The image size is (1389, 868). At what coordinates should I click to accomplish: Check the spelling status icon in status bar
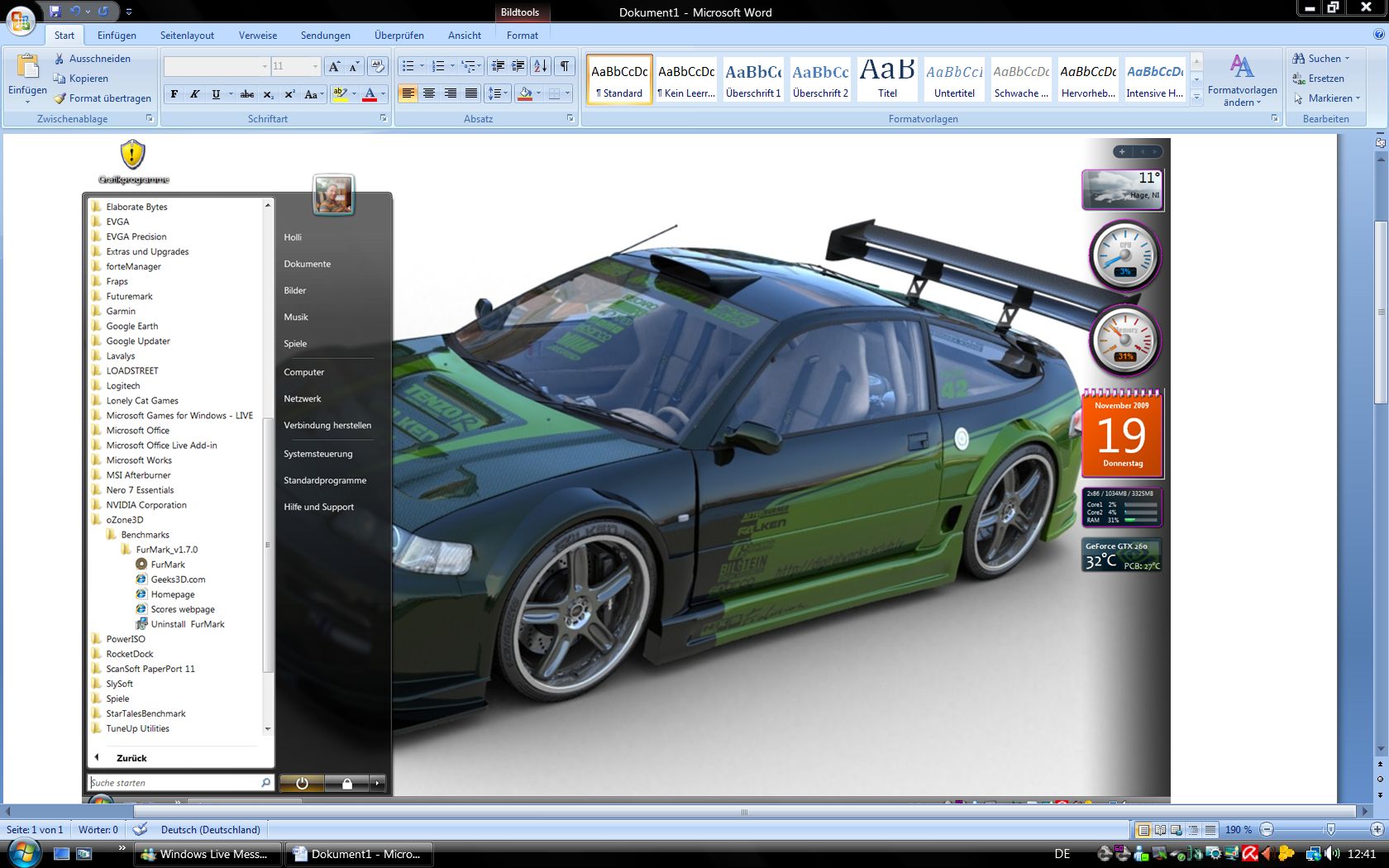(x=140, y=829)
